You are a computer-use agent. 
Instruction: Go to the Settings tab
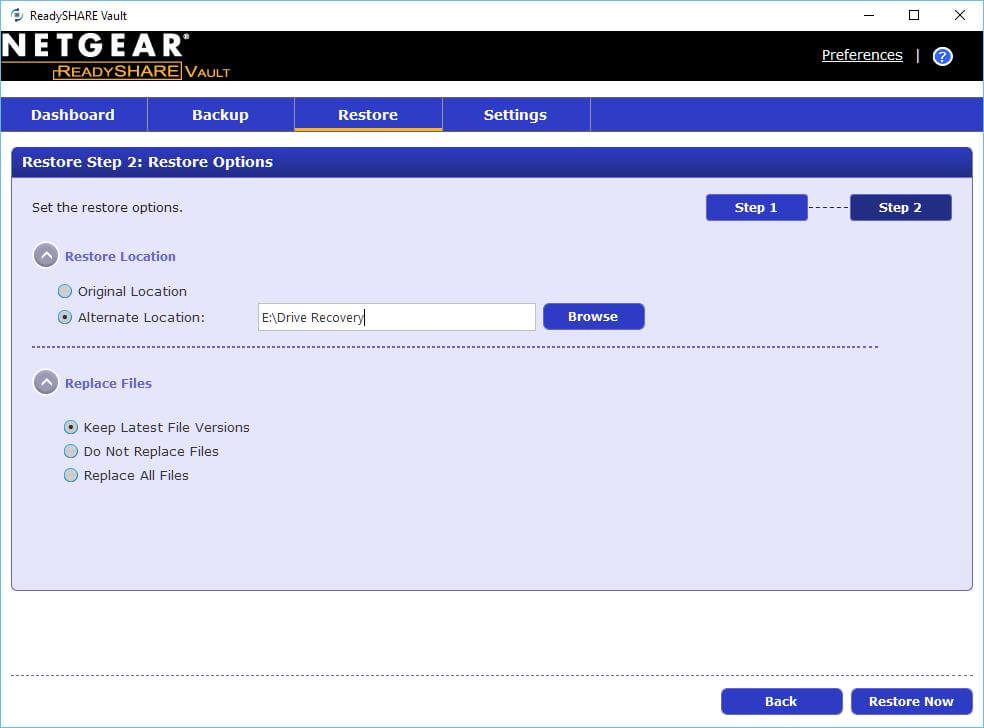[515, 115]
